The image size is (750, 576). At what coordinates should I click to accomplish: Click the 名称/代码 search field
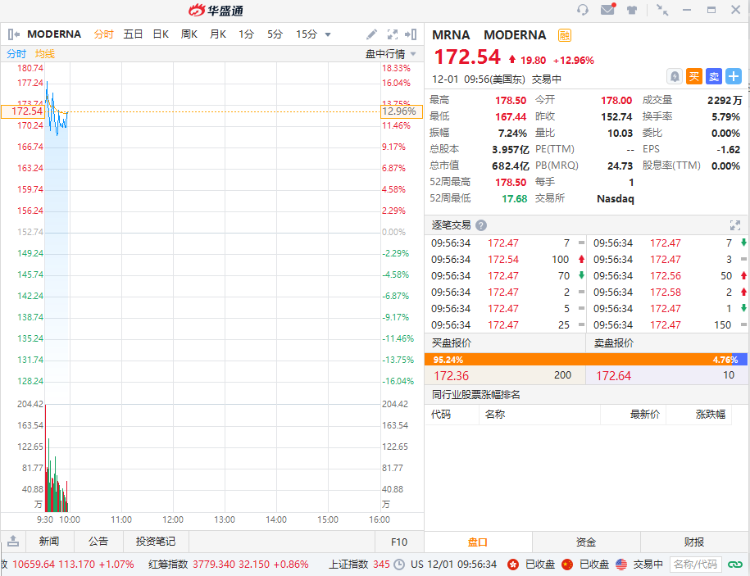[x=695, y=565]
